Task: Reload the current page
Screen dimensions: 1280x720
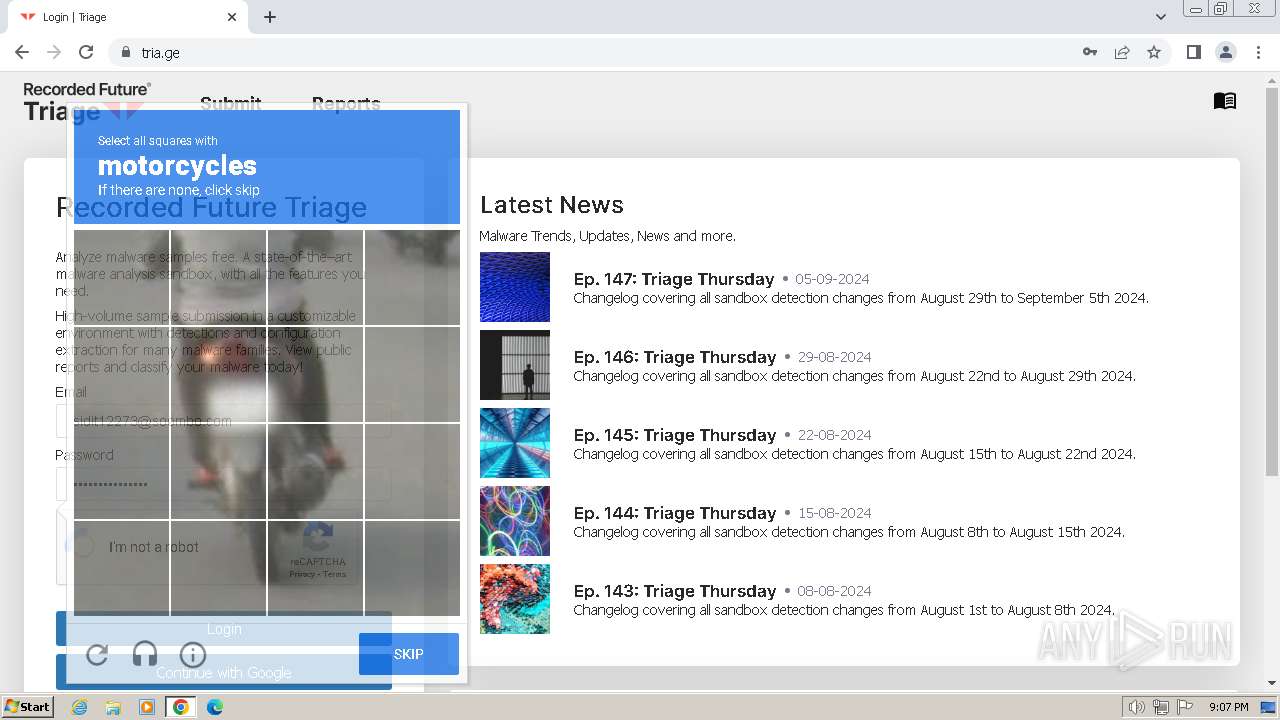Action: (86, 52)
